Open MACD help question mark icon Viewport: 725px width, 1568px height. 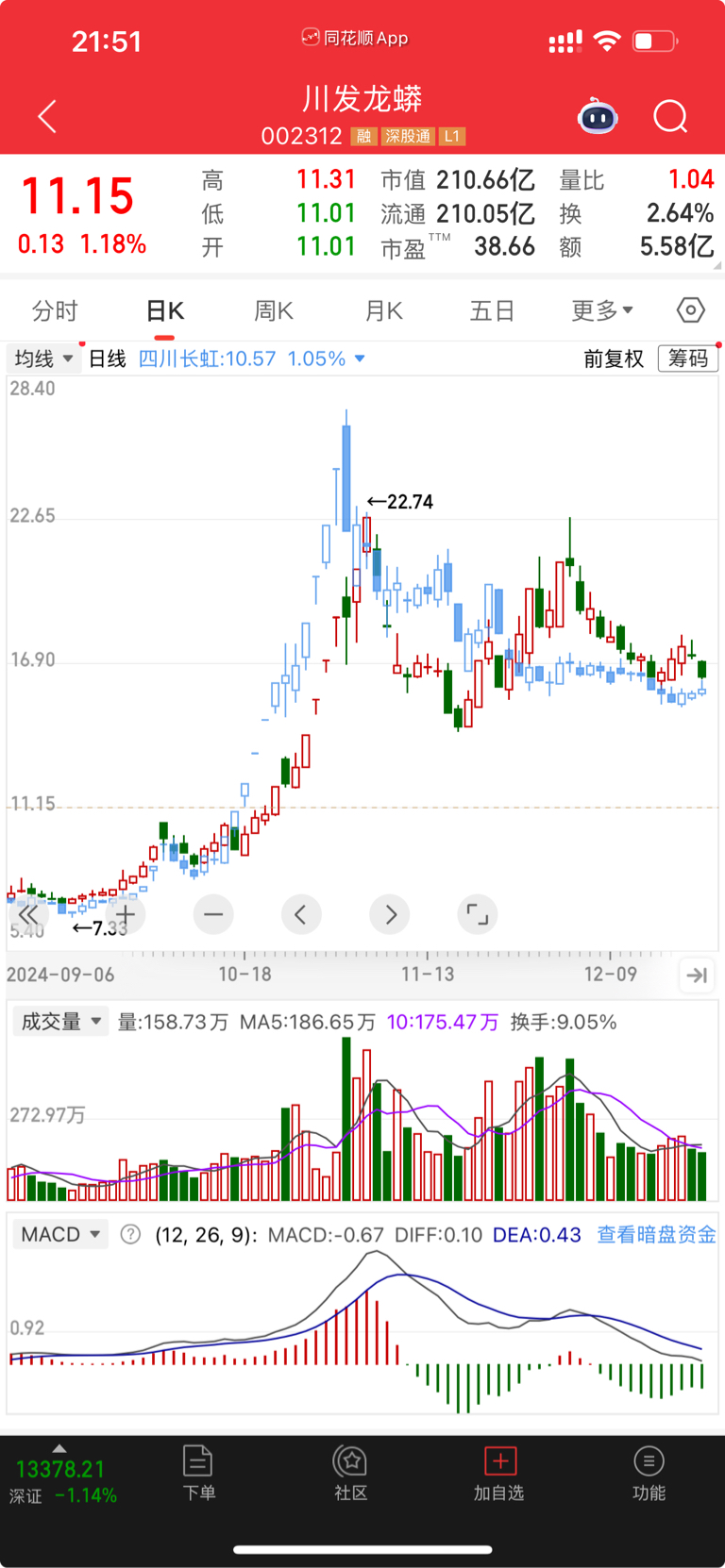pyautogui.click(x=131, y=1234)
